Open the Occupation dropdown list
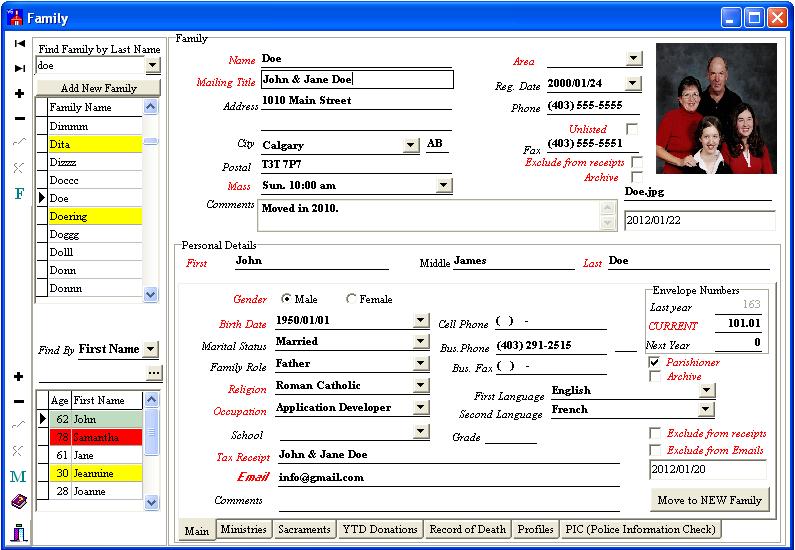Image resolution: width=795 pixels, height=550 pixels. (x=420, y=408)
